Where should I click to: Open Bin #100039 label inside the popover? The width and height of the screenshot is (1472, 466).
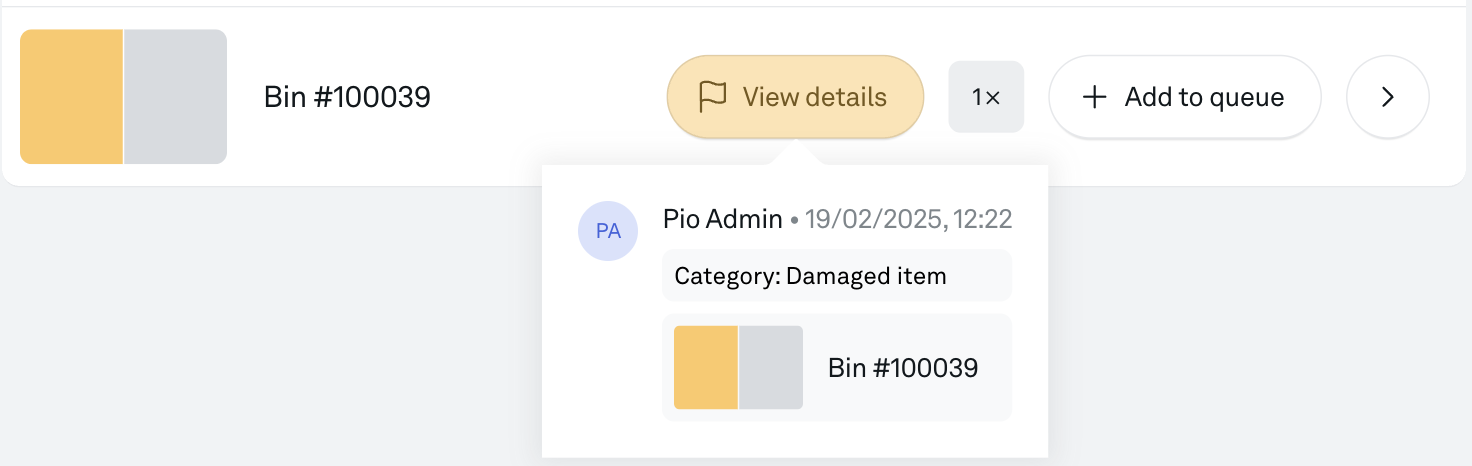tap(903, 368)
